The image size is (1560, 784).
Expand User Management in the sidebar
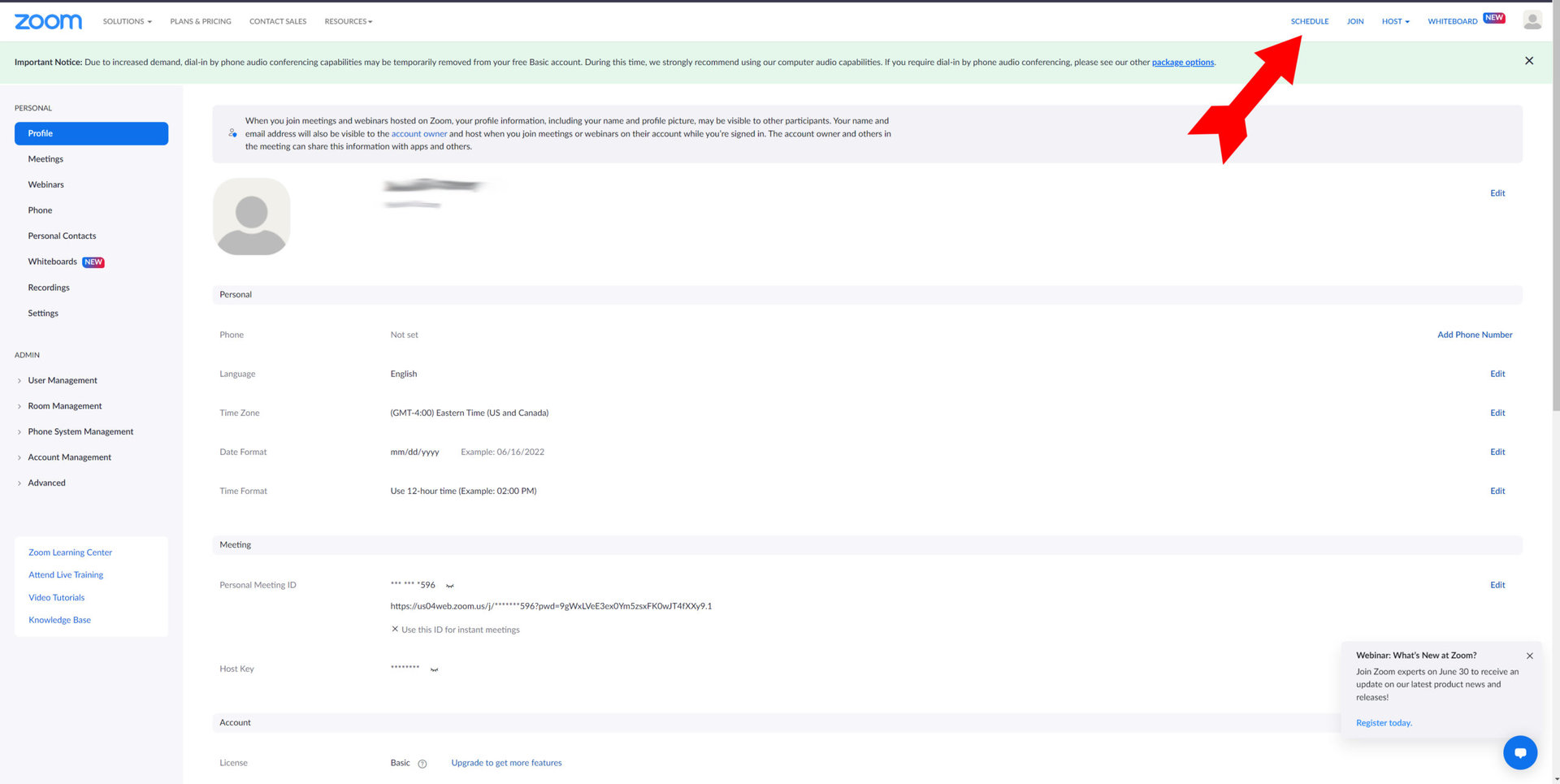(63, 380)
